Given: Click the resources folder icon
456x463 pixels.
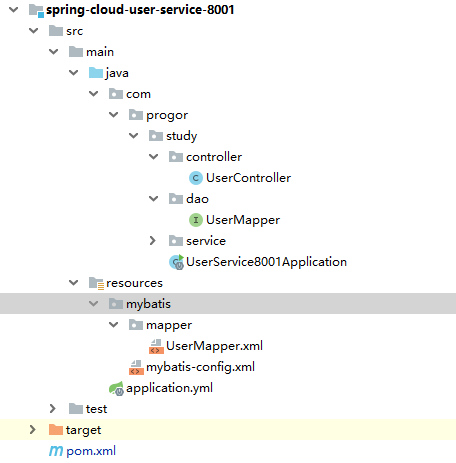Looking at the screenshot, I should (96, 283).
